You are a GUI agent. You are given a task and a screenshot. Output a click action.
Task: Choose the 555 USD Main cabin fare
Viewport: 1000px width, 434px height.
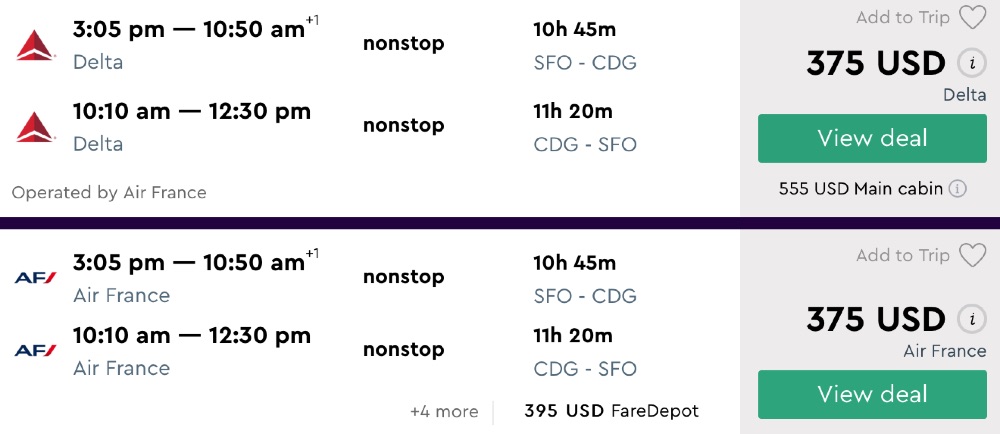862,188
